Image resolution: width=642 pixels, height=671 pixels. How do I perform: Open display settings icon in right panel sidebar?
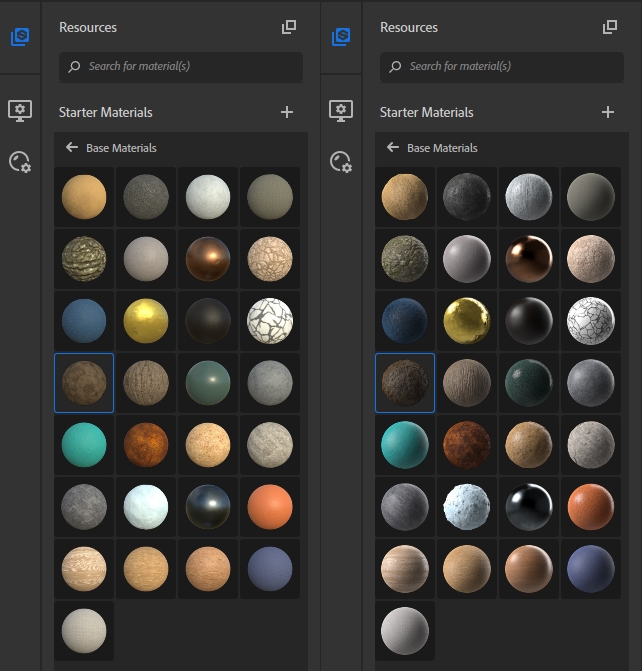pos(341,110)
